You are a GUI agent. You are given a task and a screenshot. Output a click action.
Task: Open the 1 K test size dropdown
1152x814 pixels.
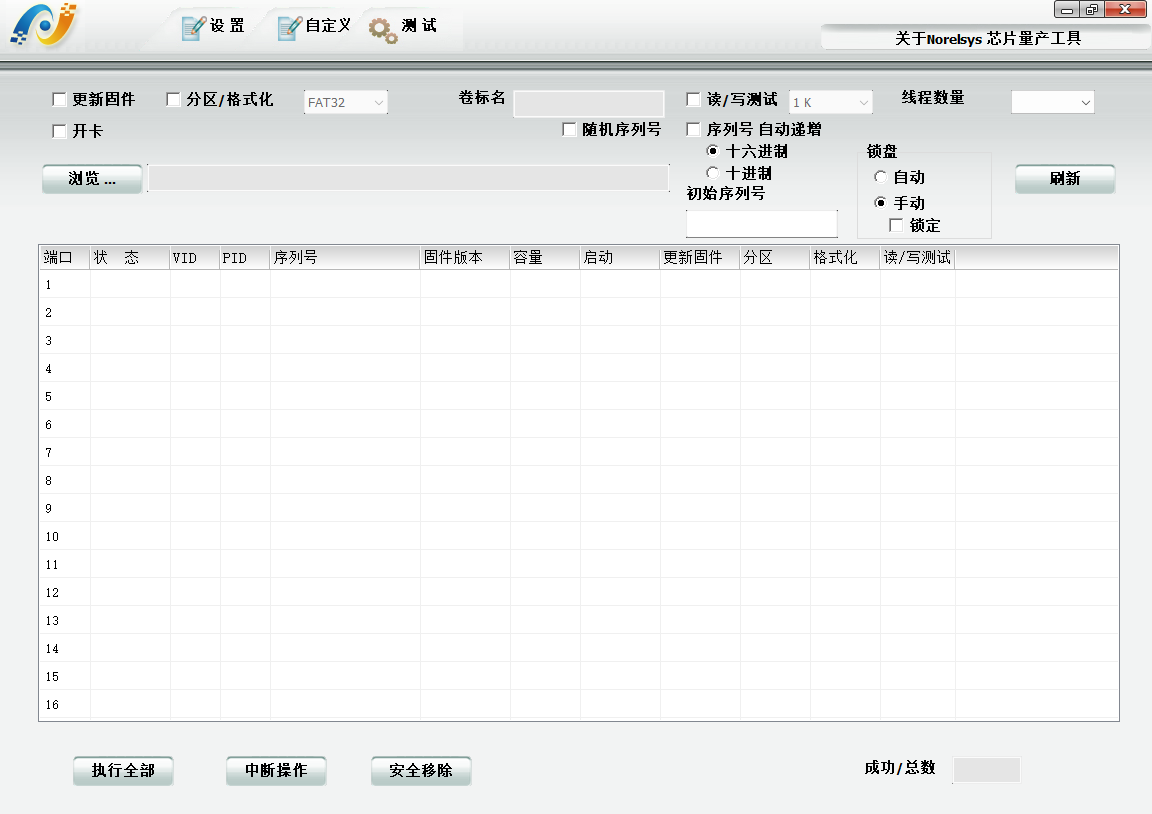pos(831,102)
